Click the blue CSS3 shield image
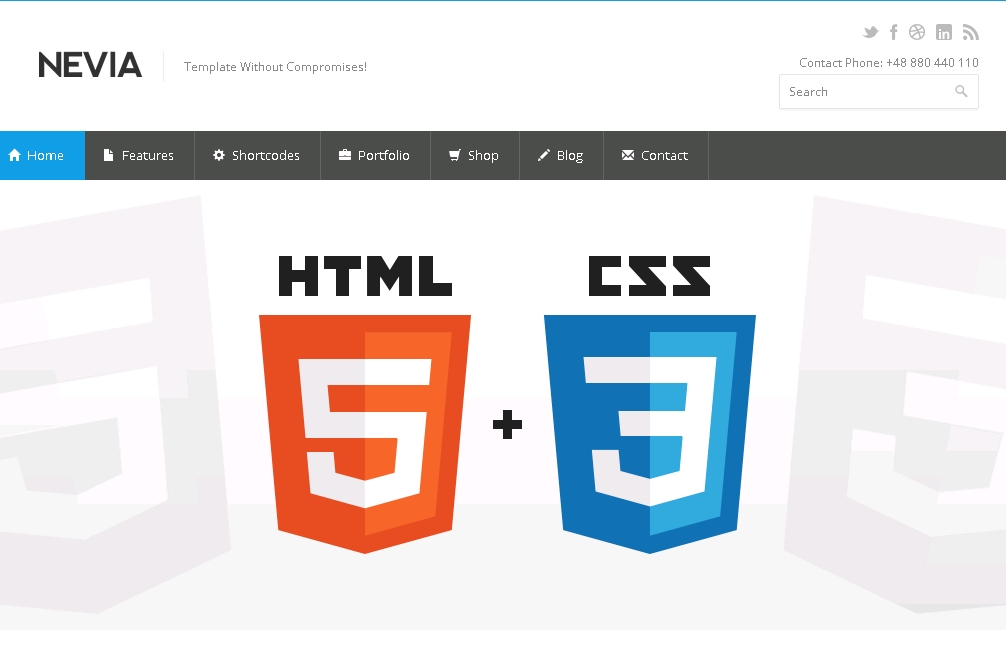This screenshot has width=1006, height=655. point(650,430)
